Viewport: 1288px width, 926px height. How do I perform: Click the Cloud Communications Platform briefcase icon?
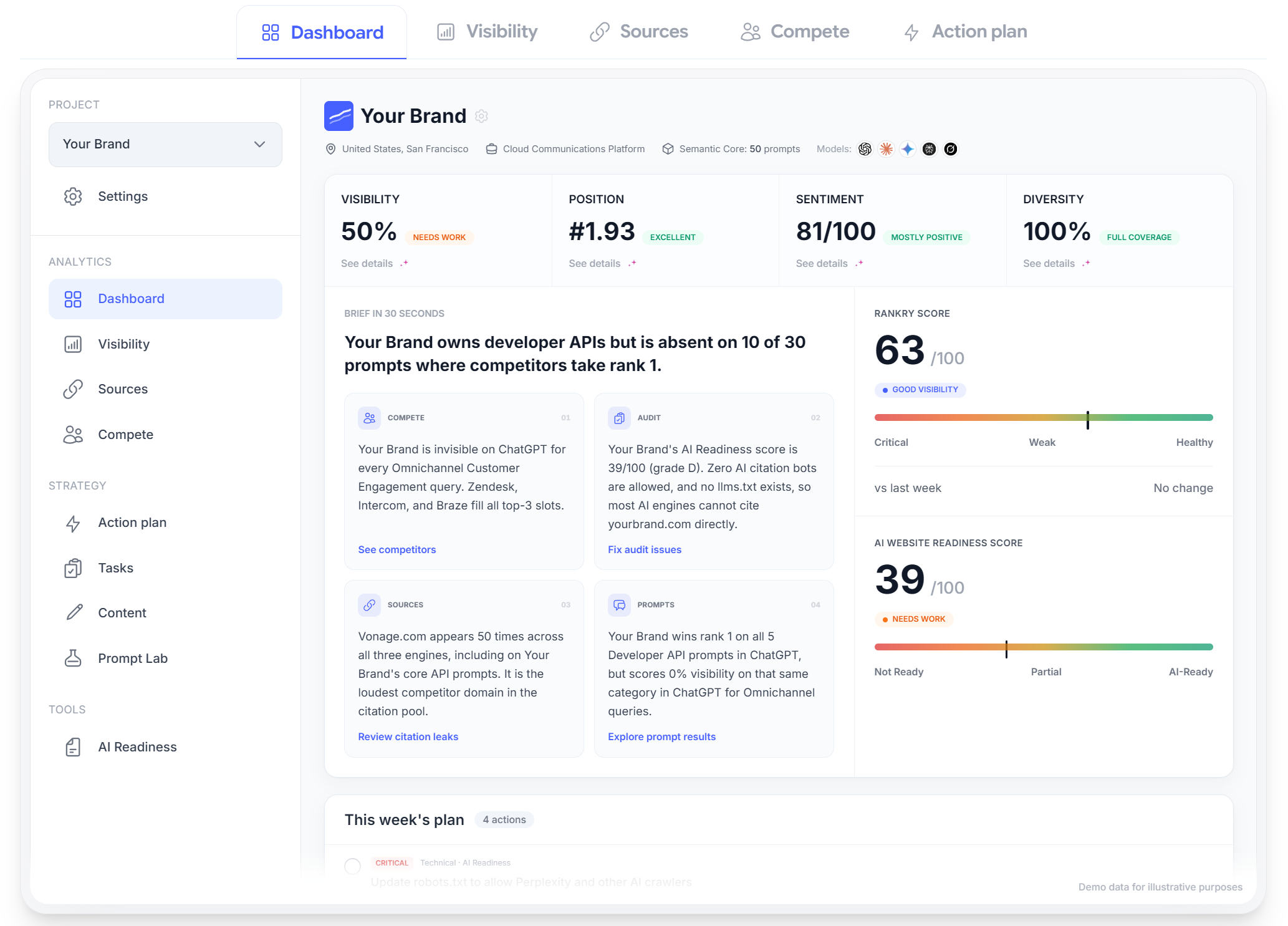491,149
